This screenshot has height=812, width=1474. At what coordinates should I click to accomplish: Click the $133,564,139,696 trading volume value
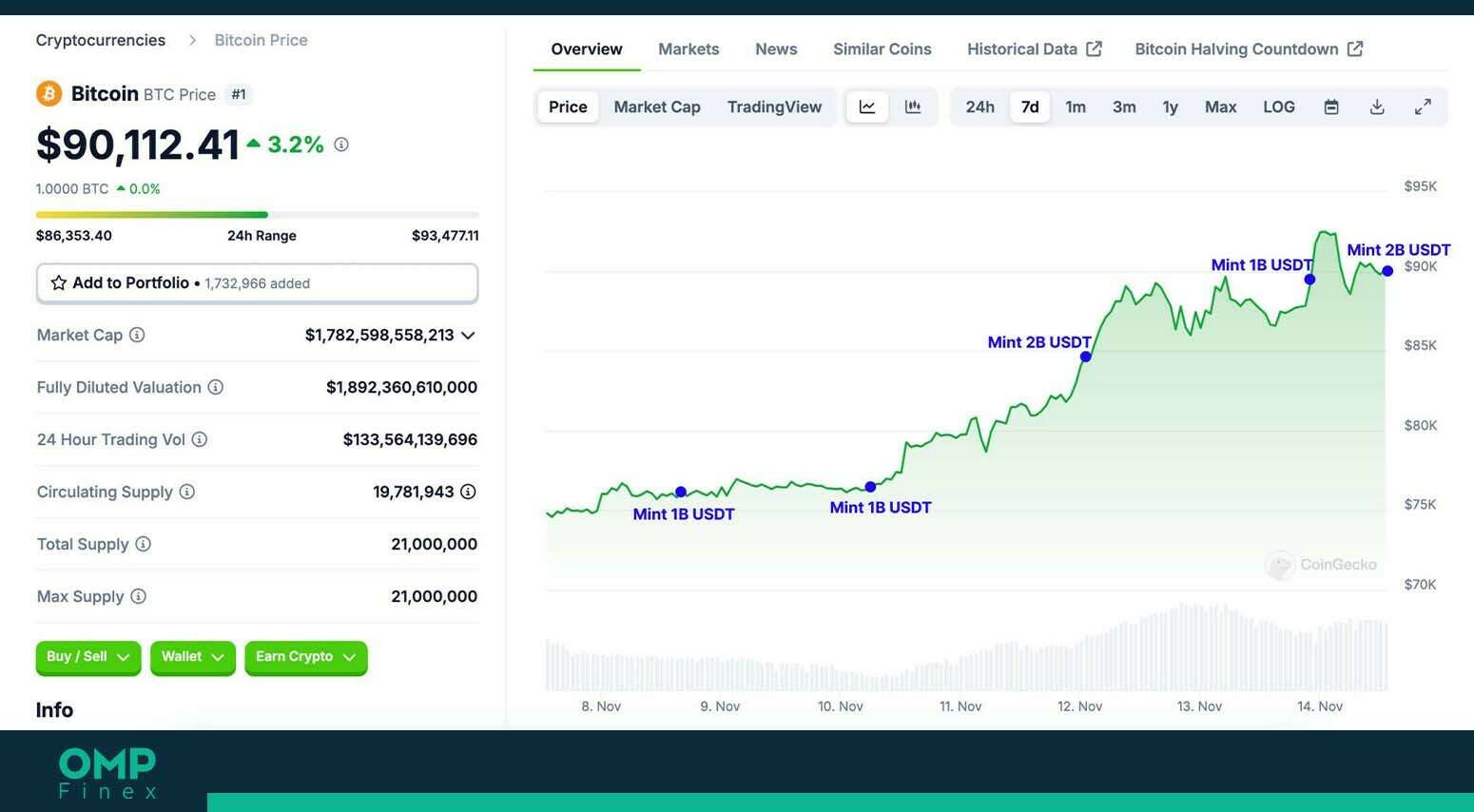coord(410,439)
